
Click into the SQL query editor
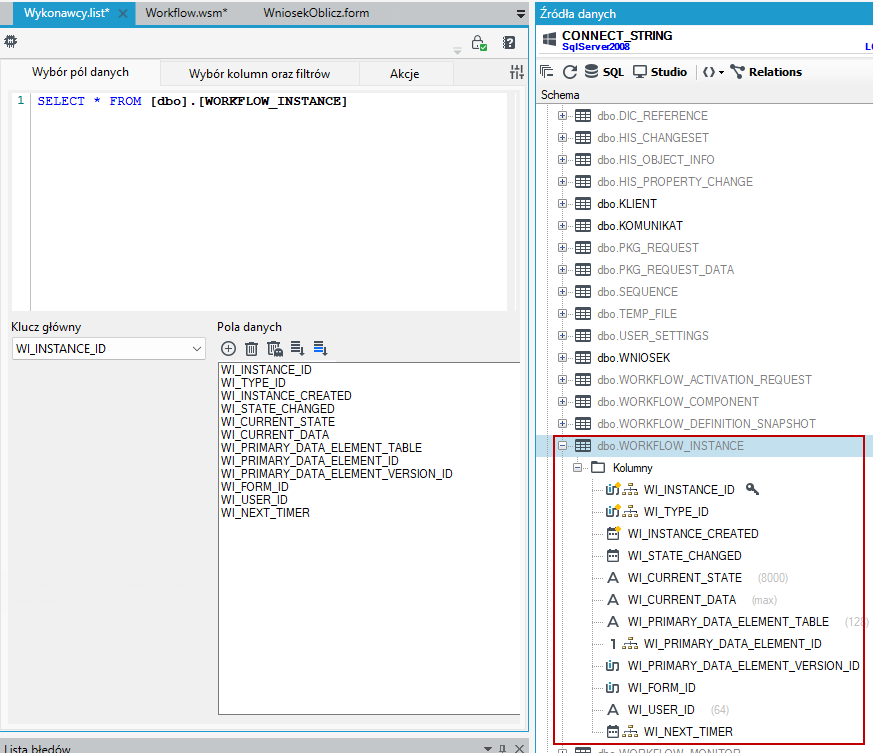coord(268,202)
